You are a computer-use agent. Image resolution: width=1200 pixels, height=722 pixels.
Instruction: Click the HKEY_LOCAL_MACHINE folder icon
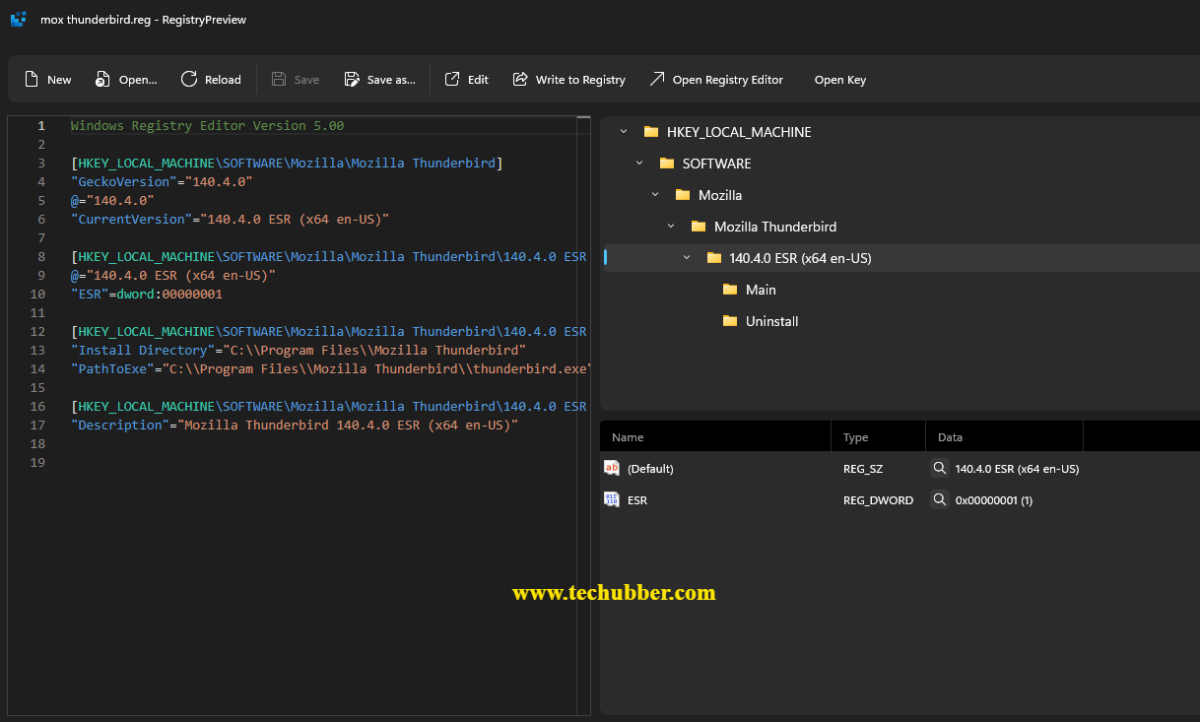coord(651,132)
